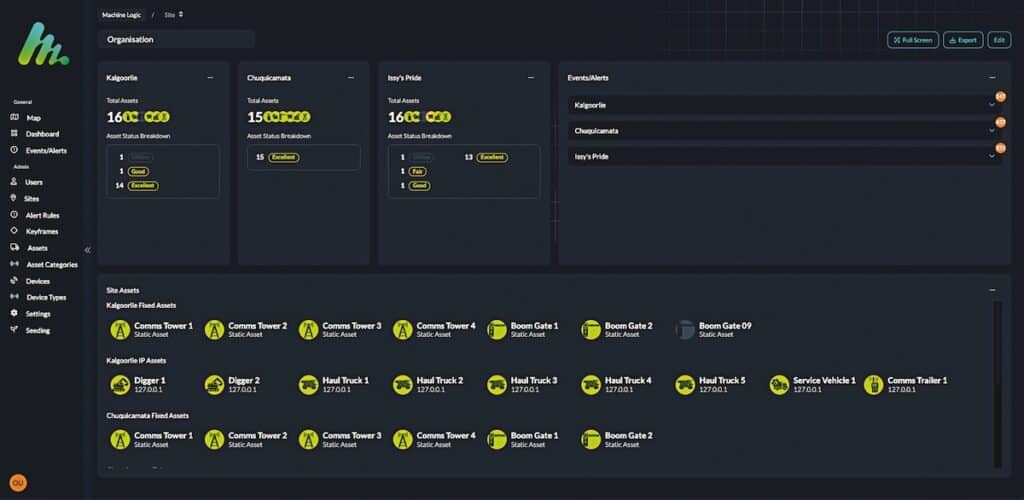Open the Comms Trailer 1 asset icon

pos(873,385)
